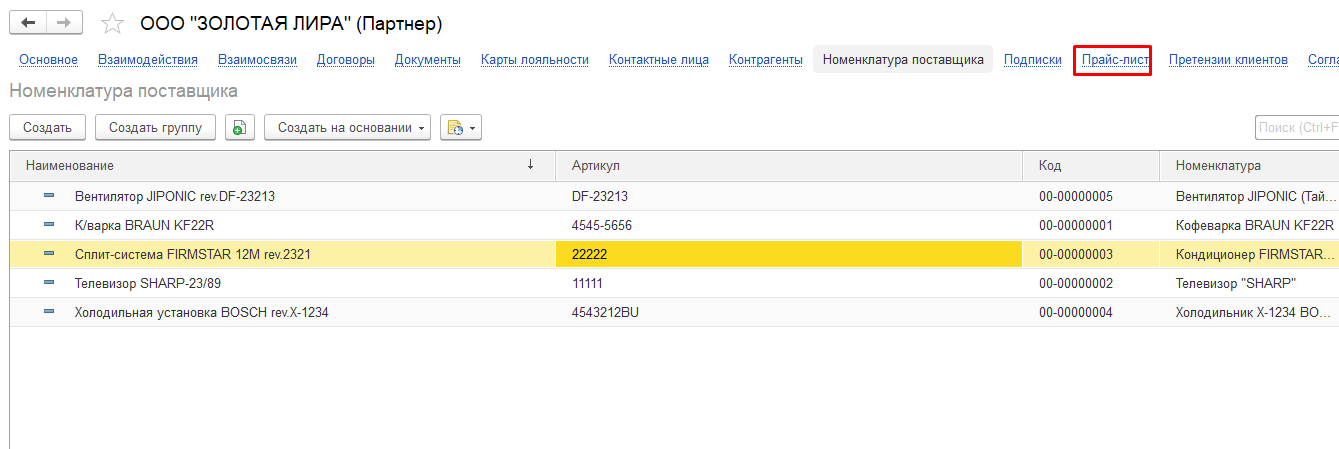Click the copy item icon button
The height and width of the screenshot is (449, 1339).
240,127
